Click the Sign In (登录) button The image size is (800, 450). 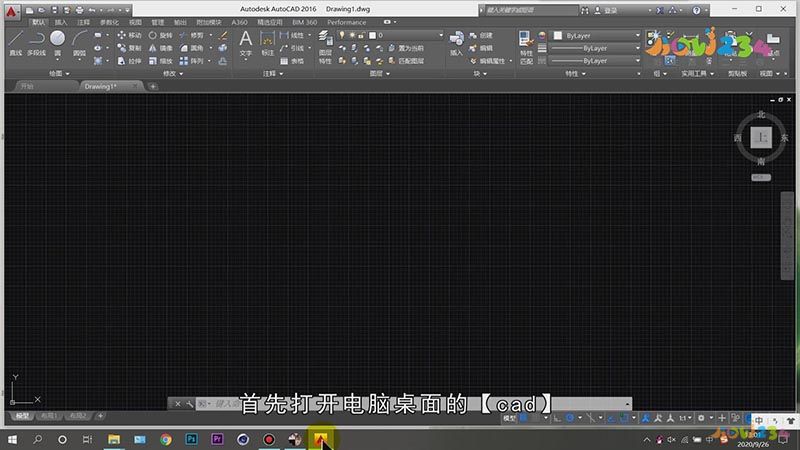(x=606, y=10)
